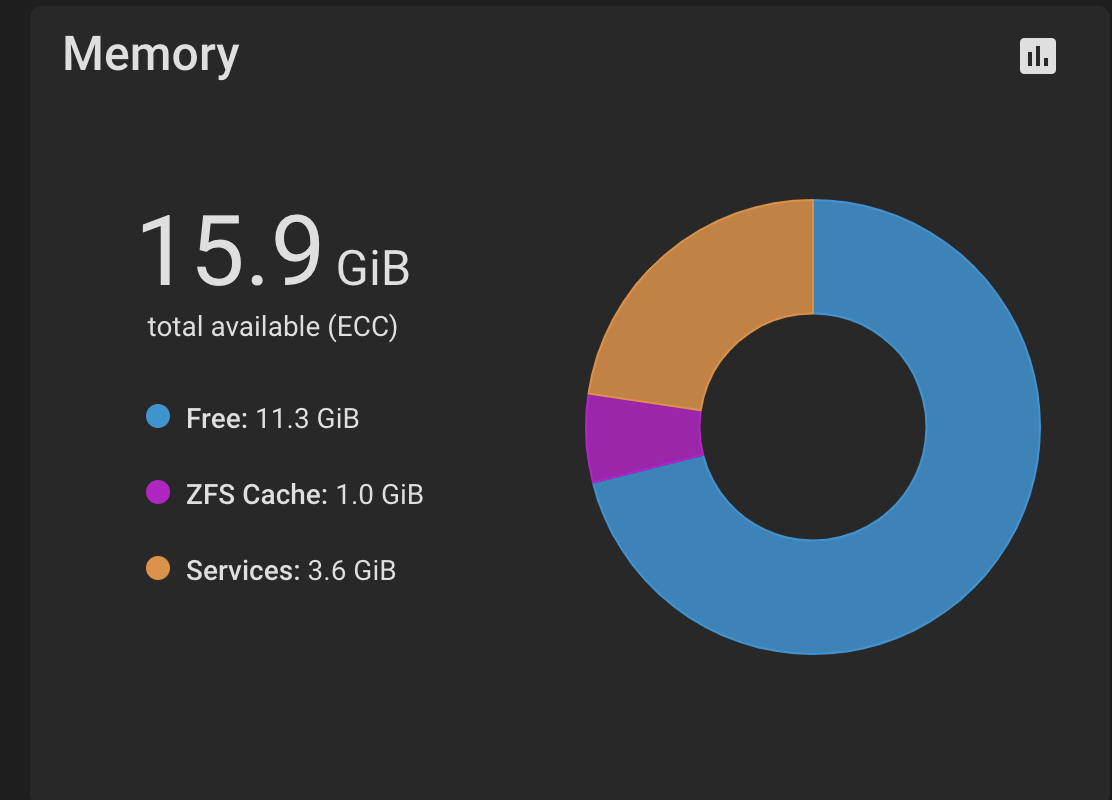Click the 15.9 total memory value

point(230,250)
